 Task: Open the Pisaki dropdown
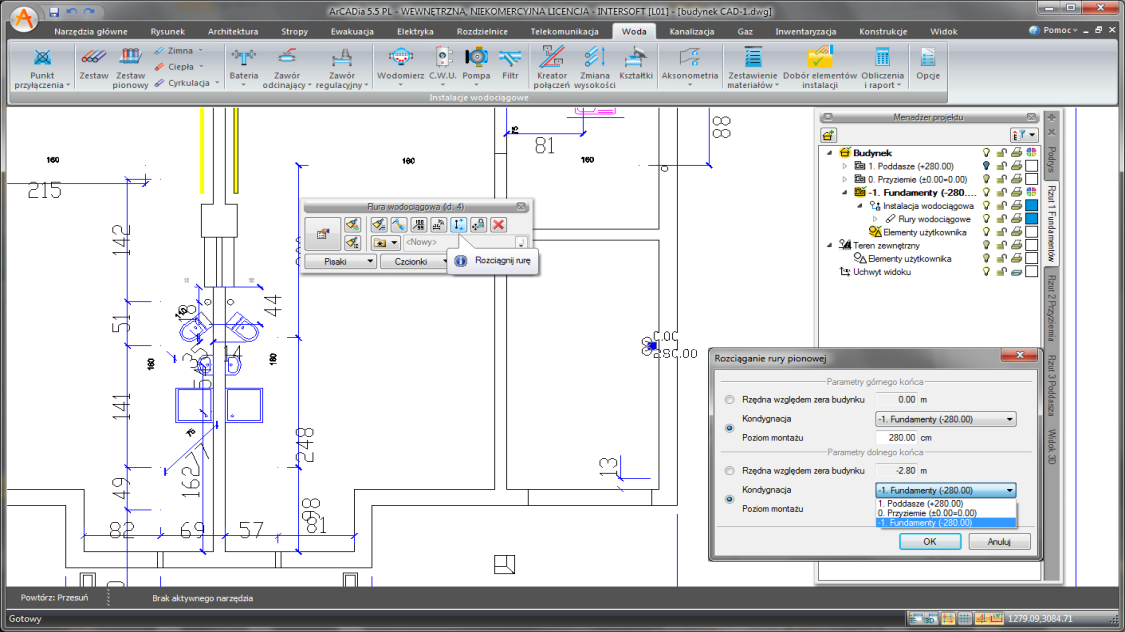340,262
